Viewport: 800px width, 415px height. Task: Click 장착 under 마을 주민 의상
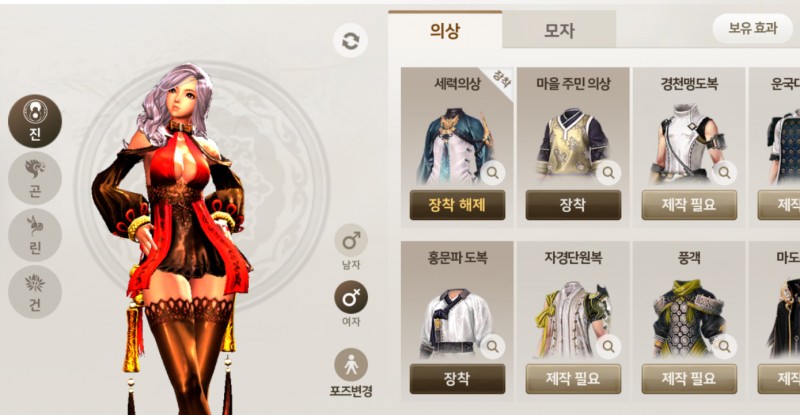coord(573,205)
